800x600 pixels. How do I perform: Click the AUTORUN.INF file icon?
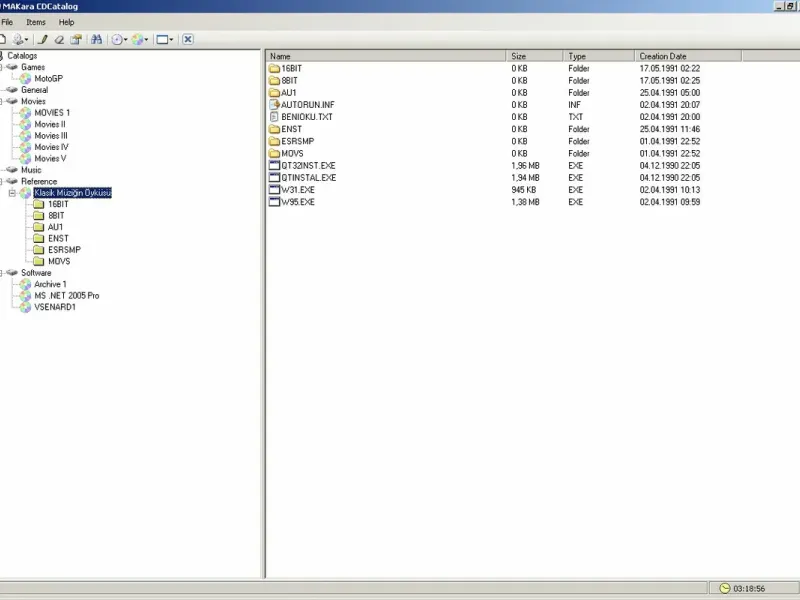pyautogui.click(x=274, y=105)
